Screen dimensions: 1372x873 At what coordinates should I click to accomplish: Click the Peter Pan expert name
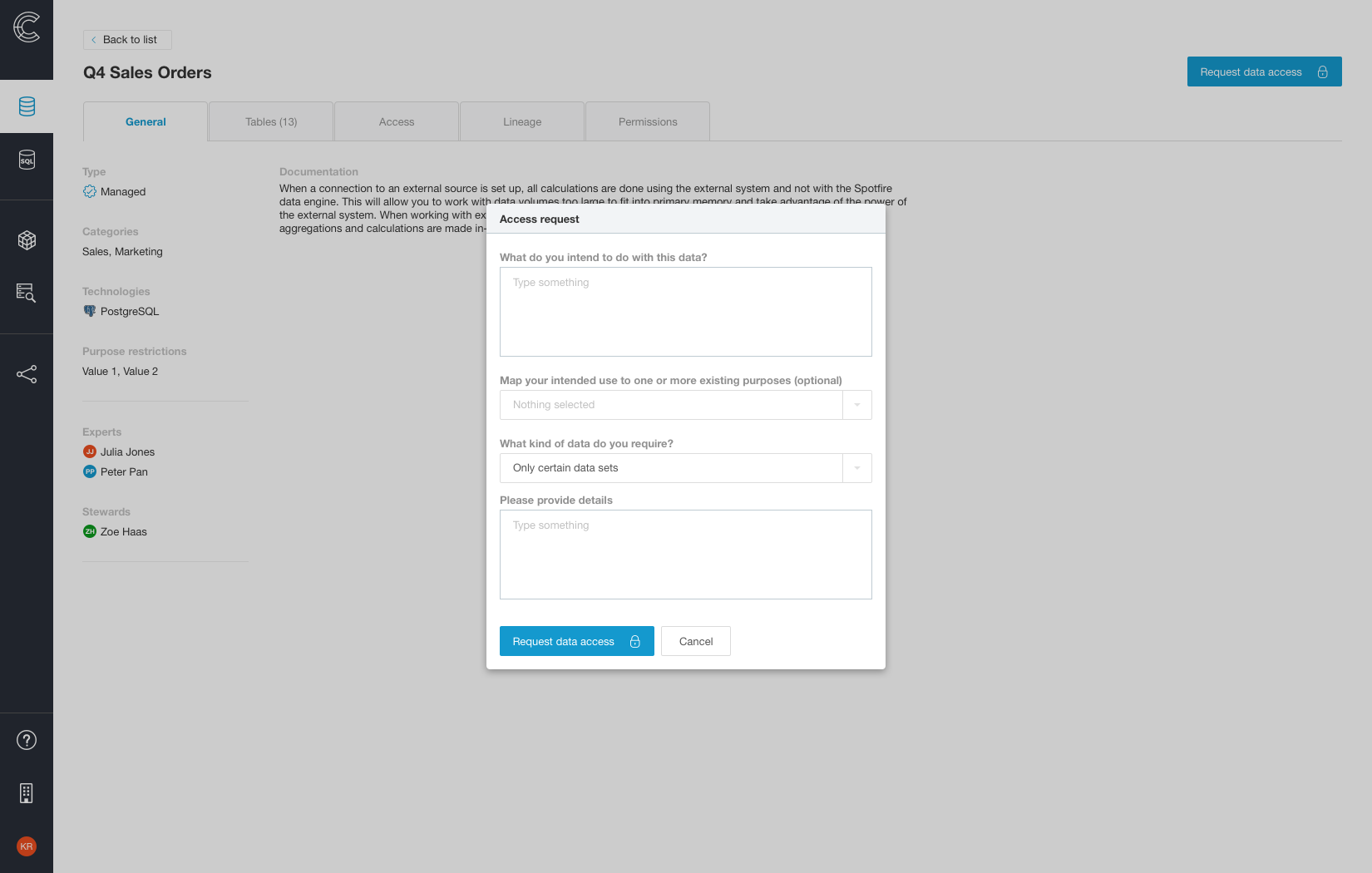pos(124,471)
